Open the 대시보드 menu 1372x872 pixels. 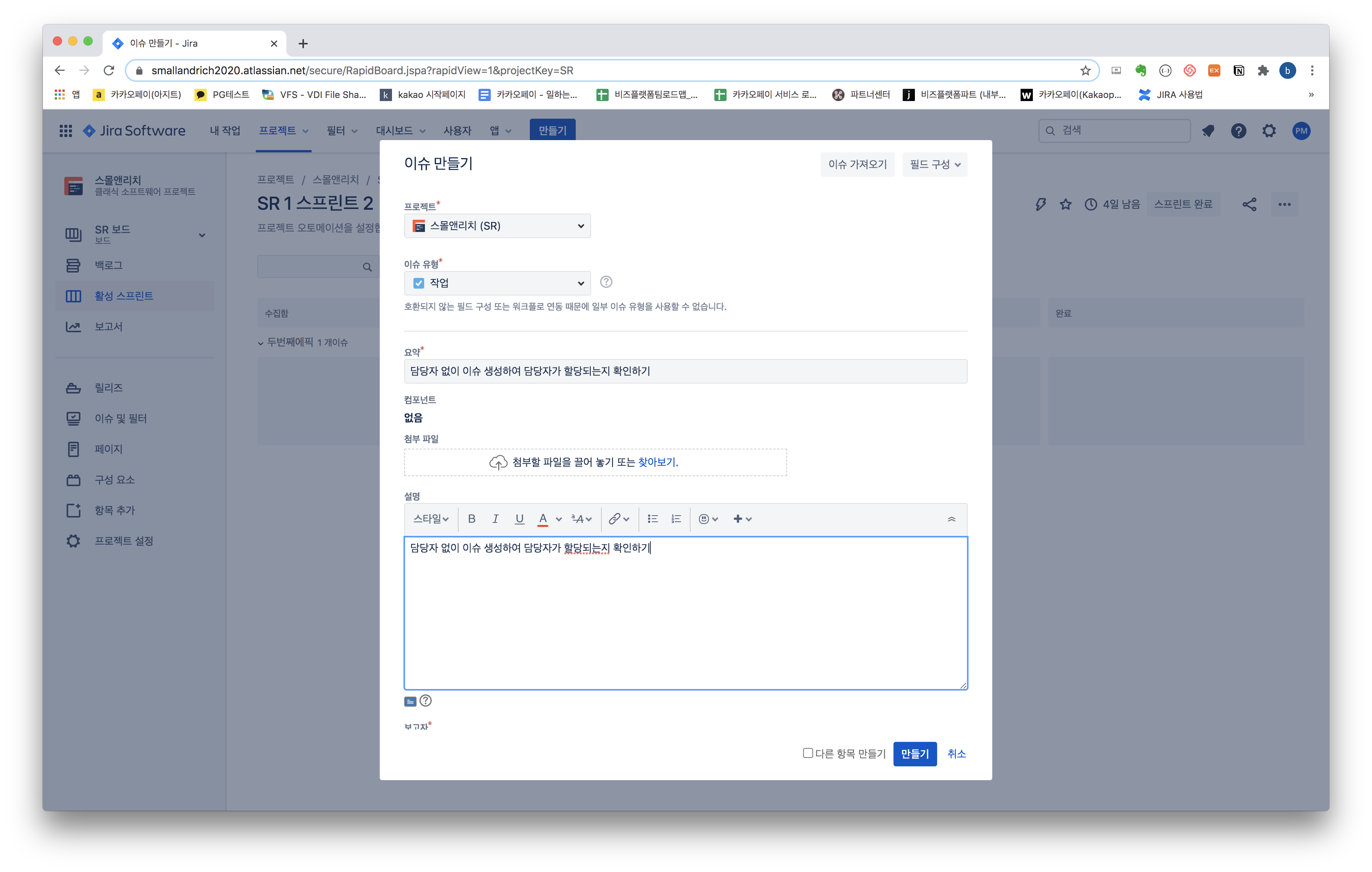click(x=400, y=131)
